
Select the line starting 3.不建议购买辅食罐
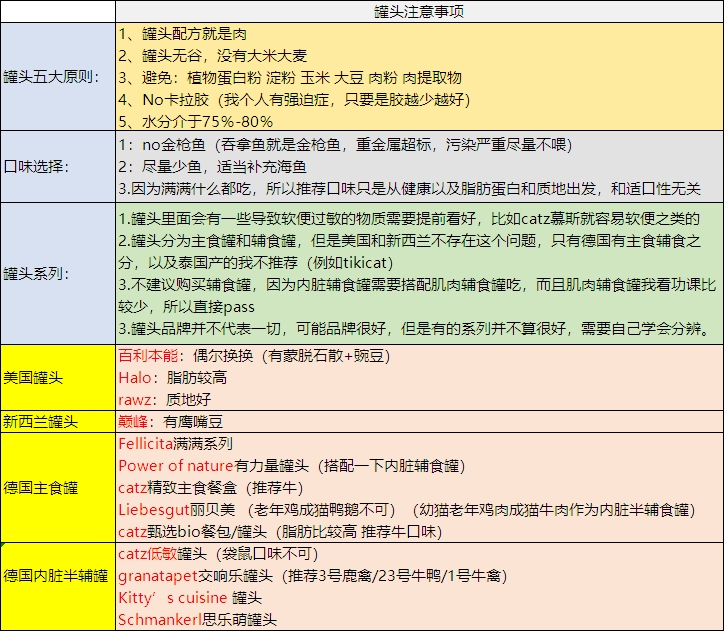click(x=417, y=285)
